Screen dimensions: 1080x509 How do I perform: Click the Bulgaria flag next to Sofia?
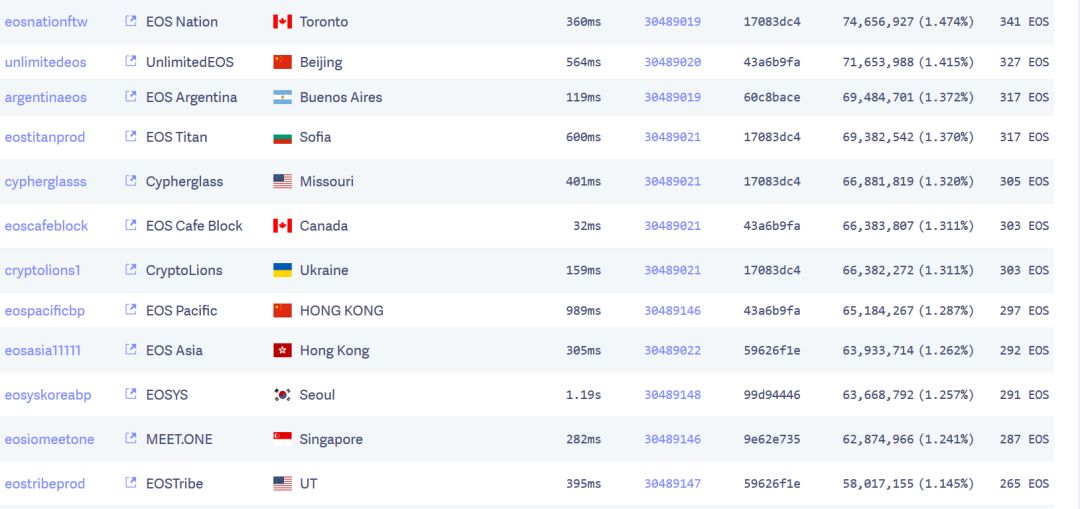(x=282, y=137)
